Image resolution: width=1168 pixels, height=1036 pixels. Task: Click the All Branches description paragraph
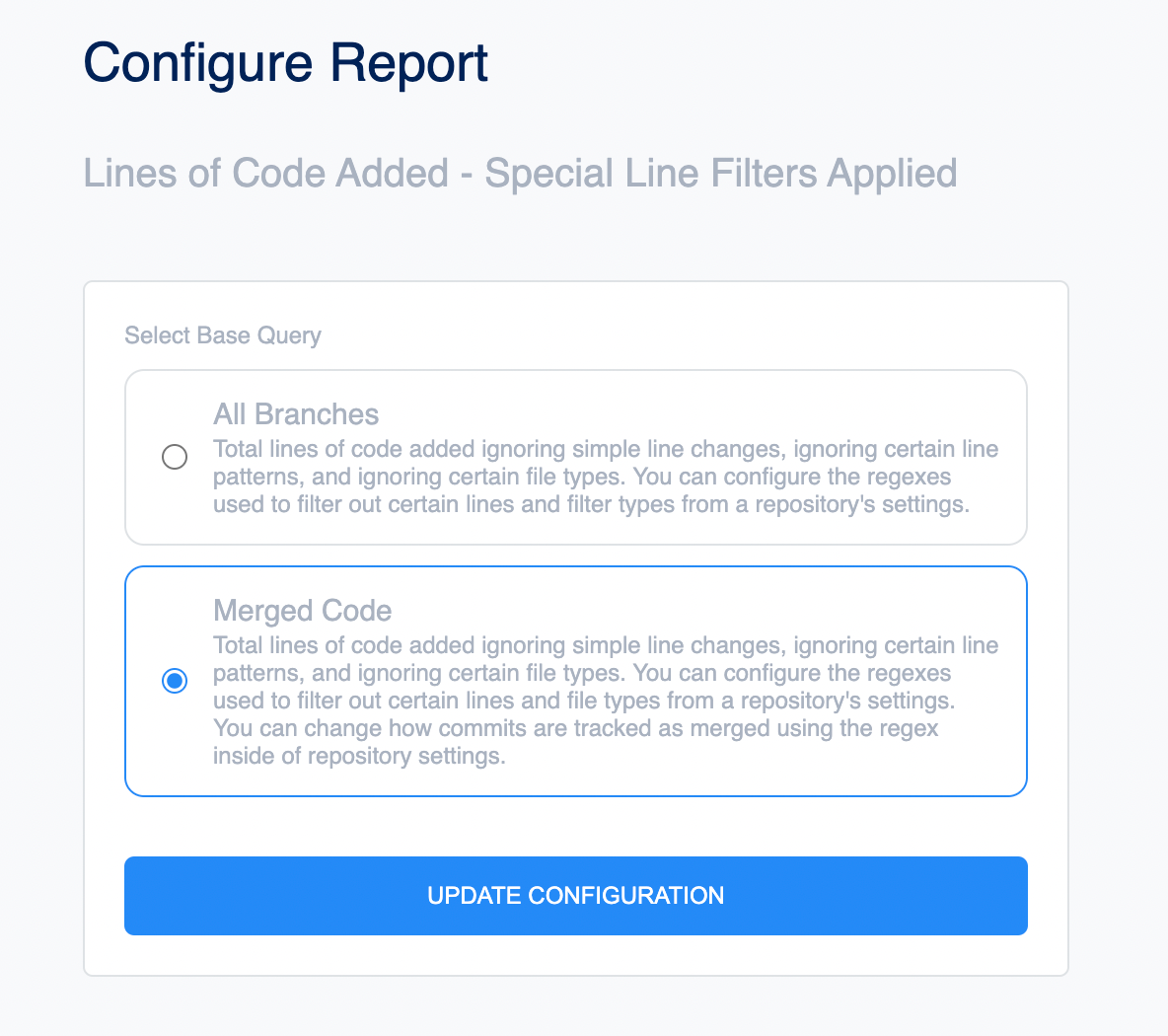pos(606,477)
